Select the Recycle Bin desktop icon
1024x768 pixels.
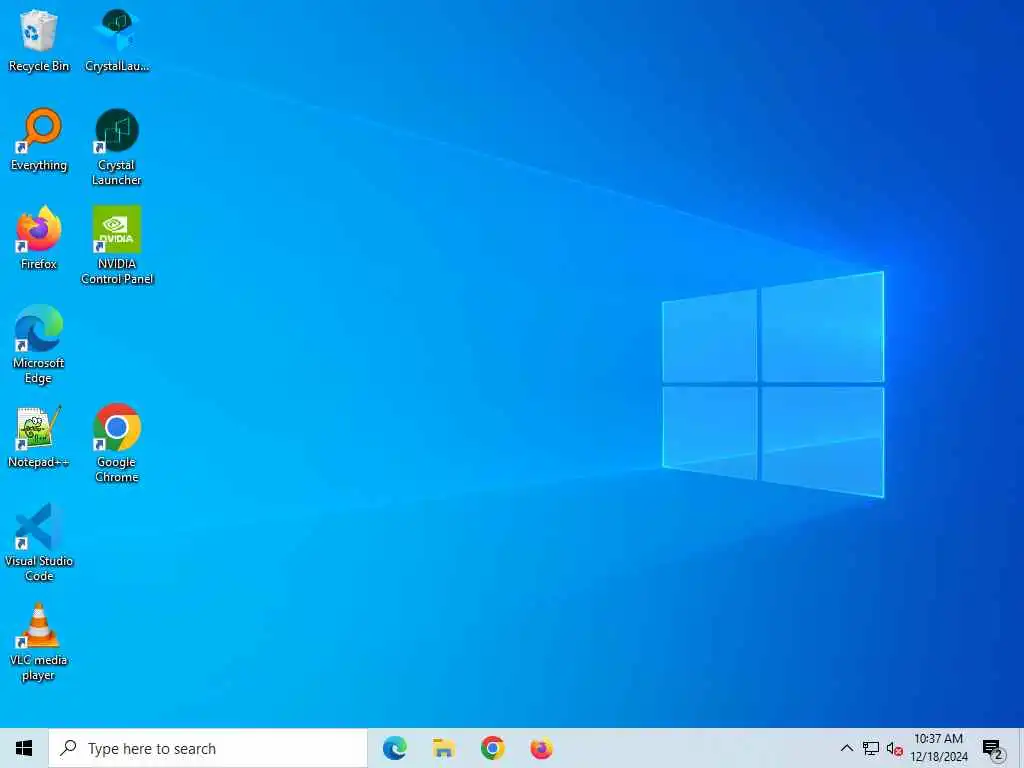(39, 40)
